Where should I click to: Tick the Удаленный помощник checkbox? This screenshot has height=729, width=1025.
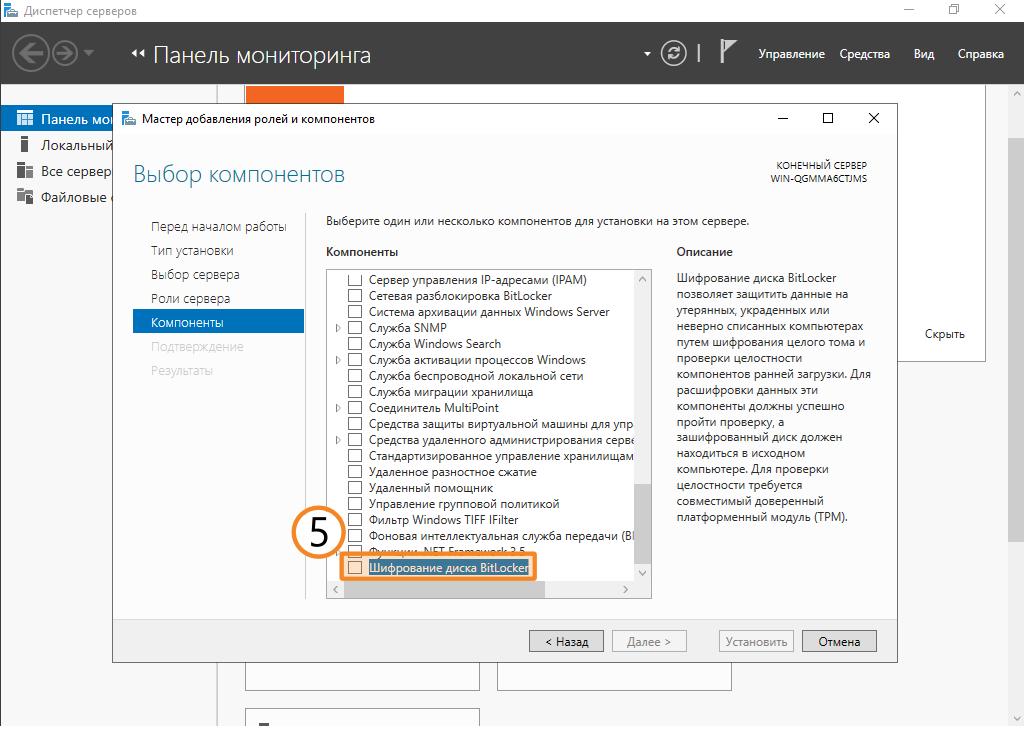point(354,488)
